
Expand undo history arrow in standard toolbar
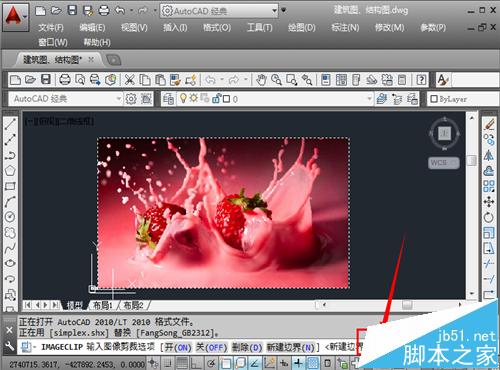point(222,80)
